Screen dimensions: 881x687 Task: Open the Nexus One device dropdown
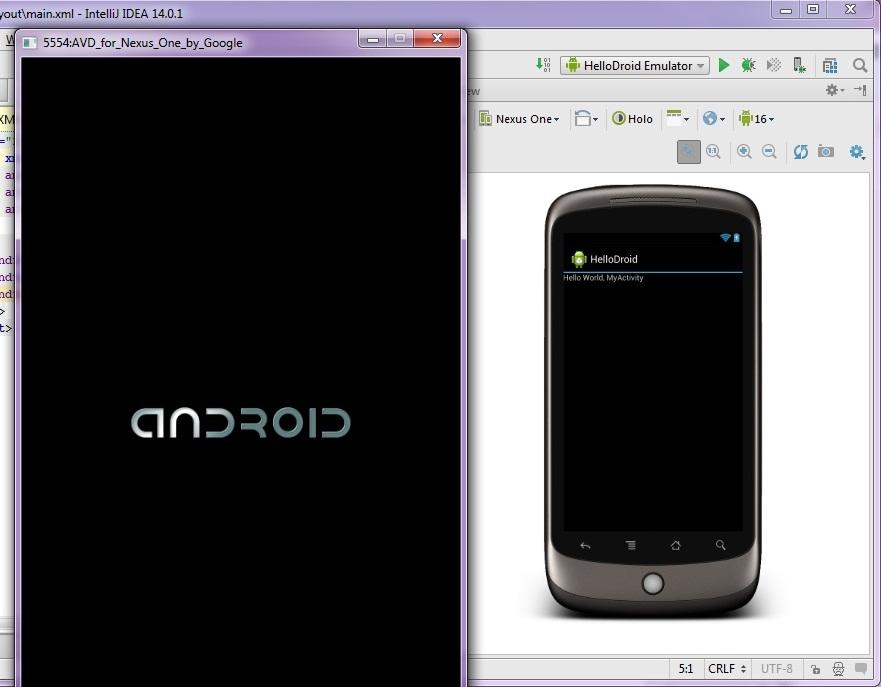(x=519, y=119)
